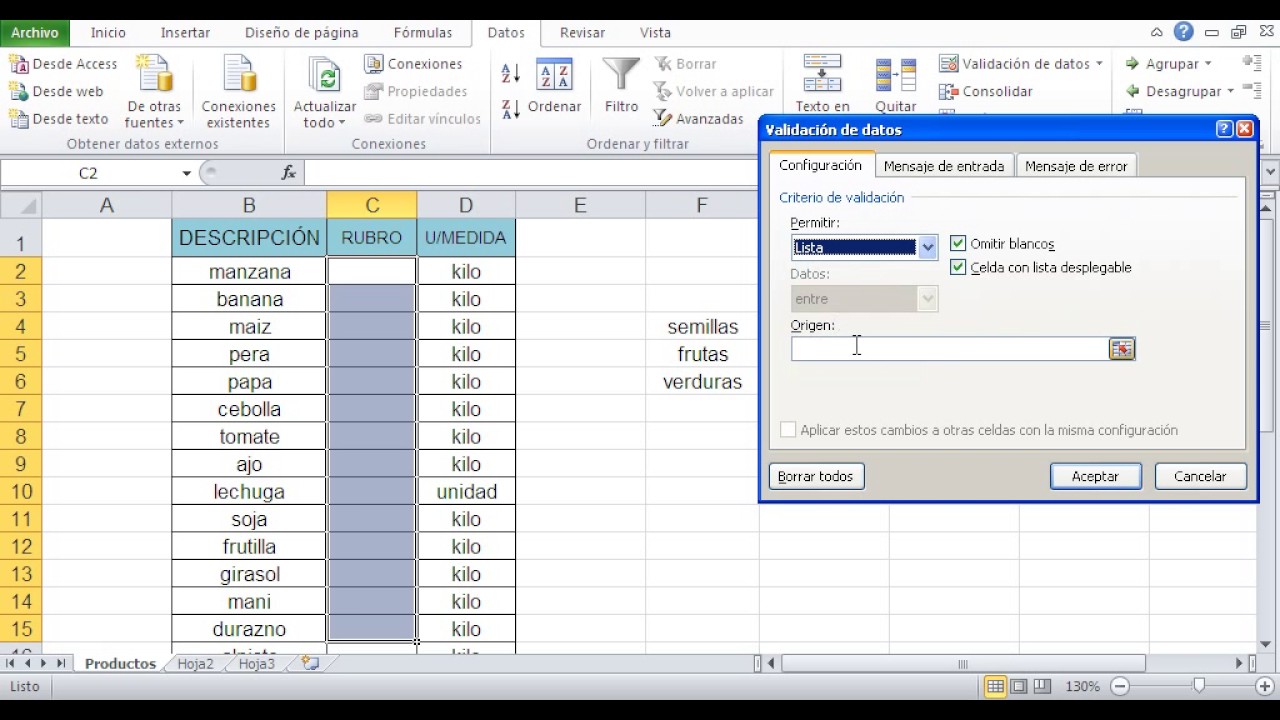Click the fx insert function icon
The width and height of the screenshot is (1280, 720).
point(289,173)
